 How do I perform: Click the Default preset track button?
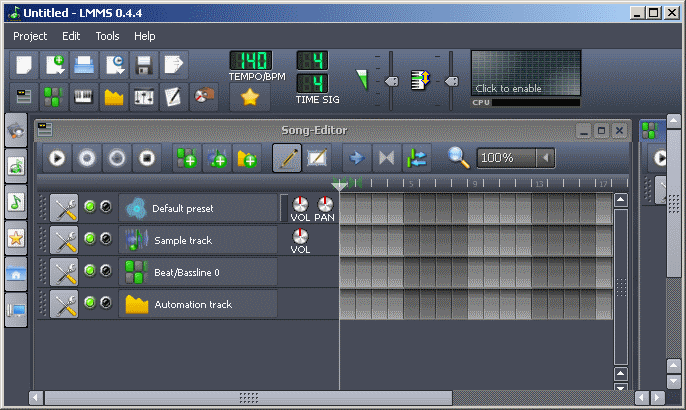pos(198,208)
